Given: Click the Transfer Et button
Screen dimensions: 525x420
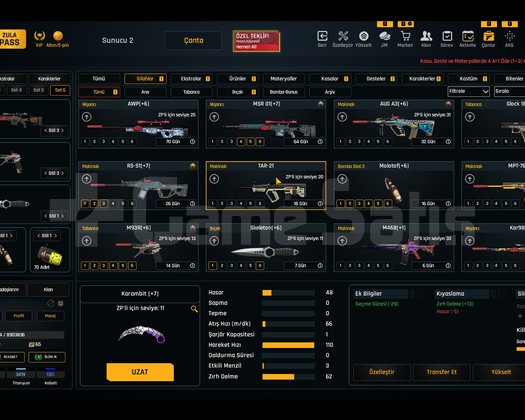Looking at the screenshot, I should click(441, 372).
